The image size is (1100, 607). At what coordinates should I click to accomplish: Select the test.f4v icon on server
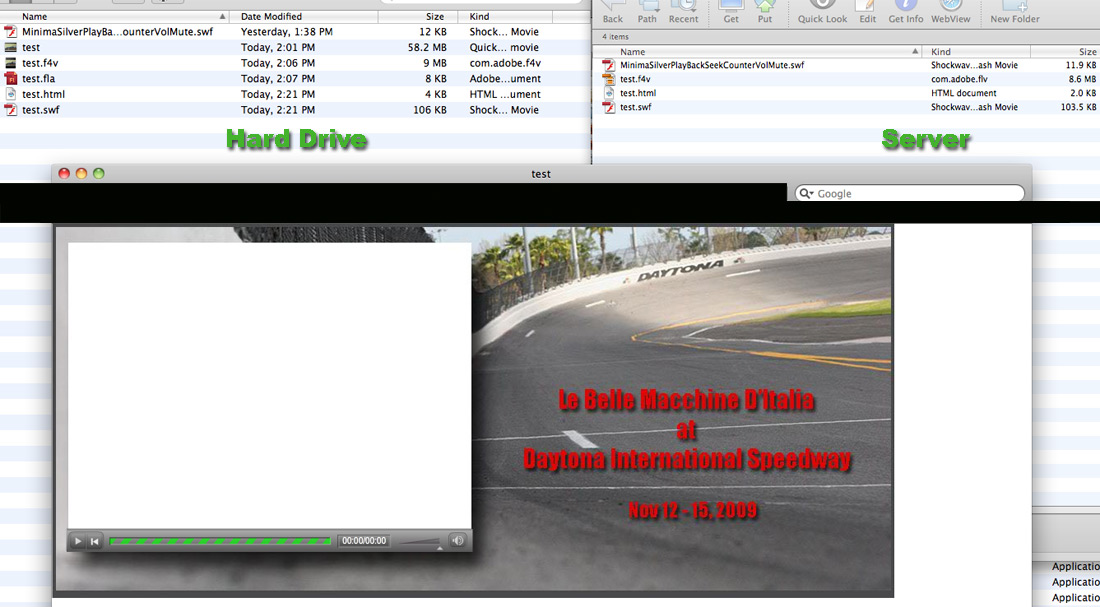(608, 79)
